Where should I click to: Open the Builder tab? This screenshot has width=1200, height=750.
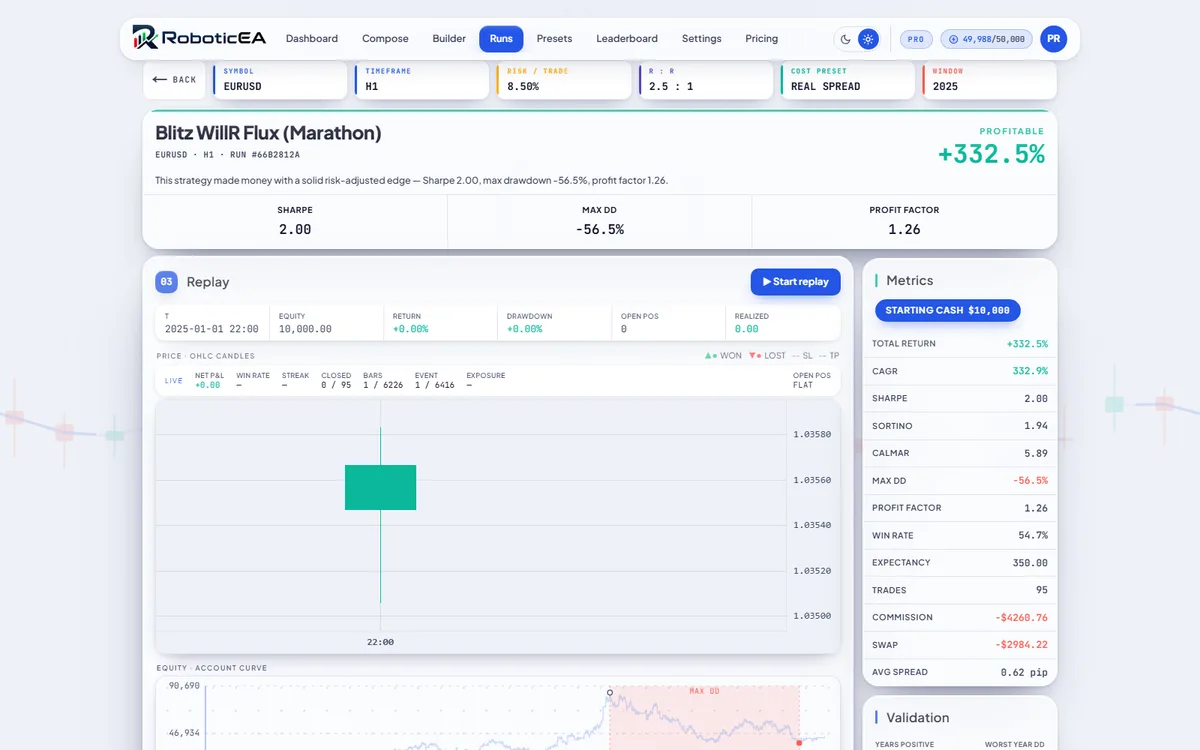449,39
